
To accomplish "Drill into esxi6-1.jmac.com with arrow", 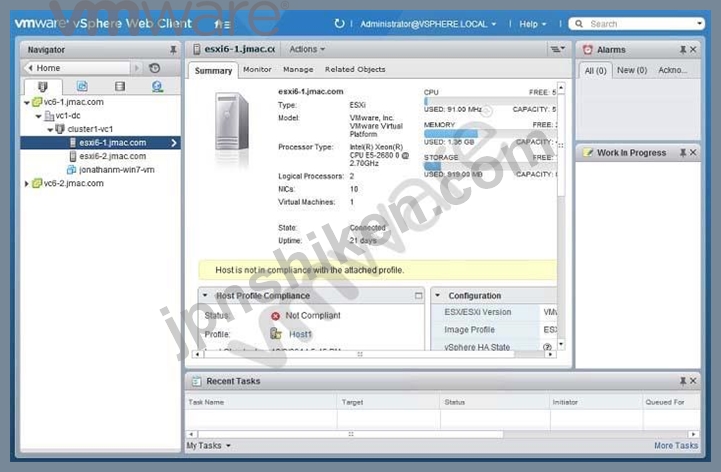I will pyautogui.click(x=174, y=143).
